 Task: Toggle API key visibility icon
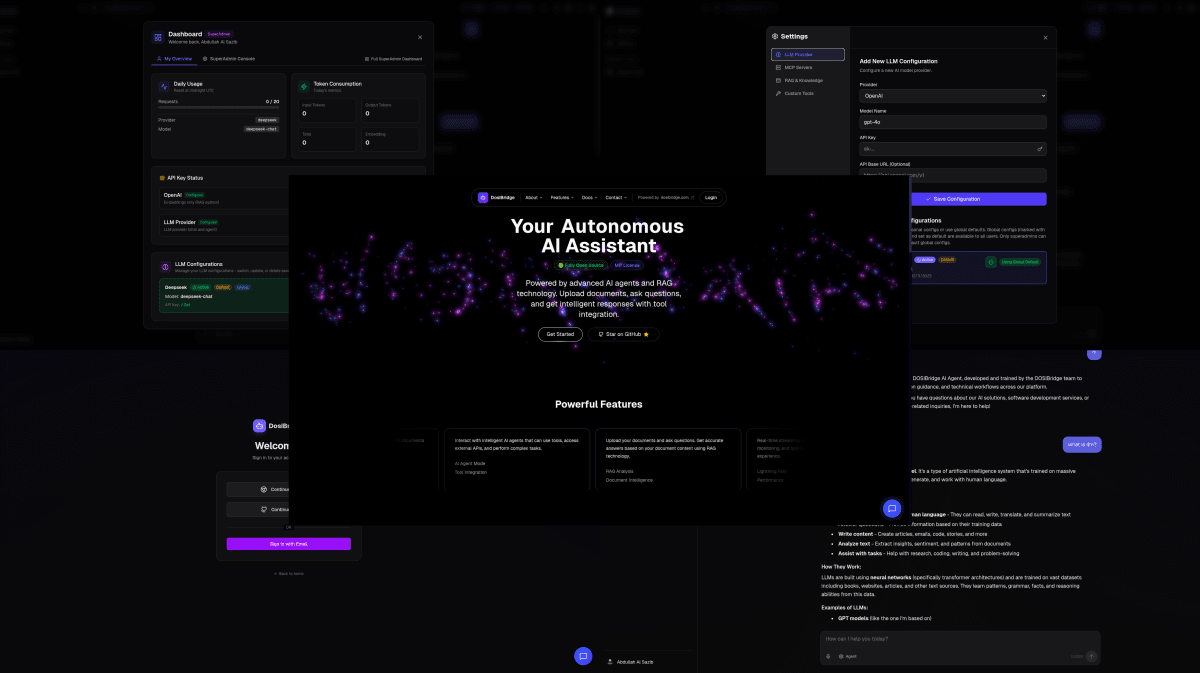[x=1040, y=148]
